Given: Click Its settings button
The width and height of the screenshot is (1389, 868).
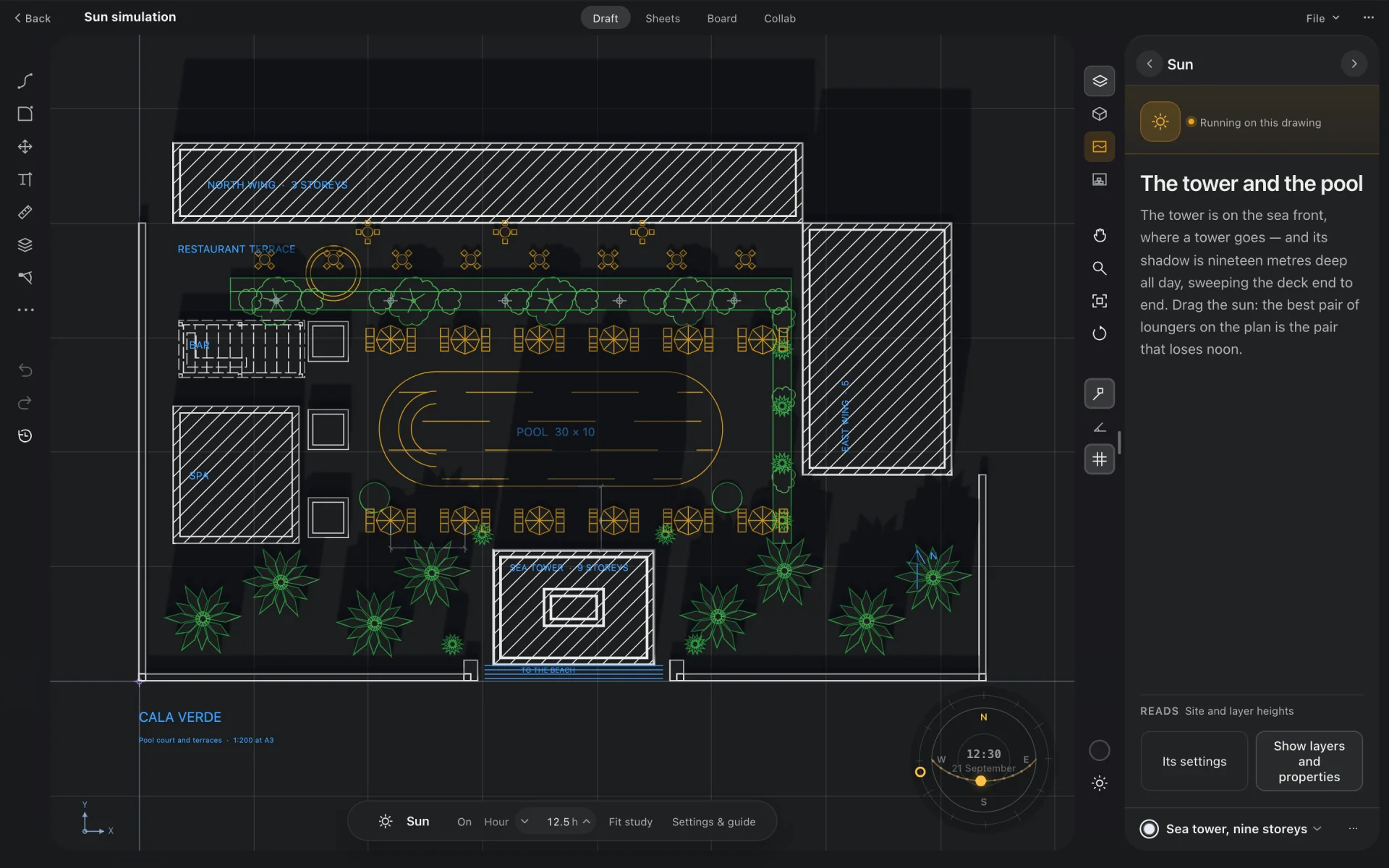Looking at the screenshot, I should 1194,761.
